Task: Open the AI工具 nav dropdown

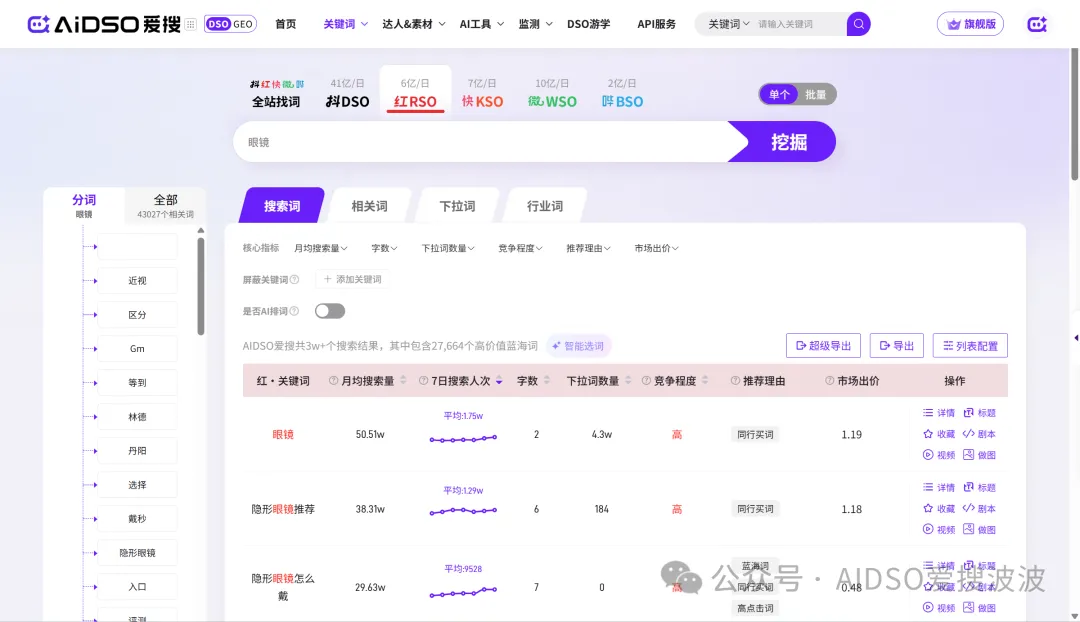Action: [481, 24]
